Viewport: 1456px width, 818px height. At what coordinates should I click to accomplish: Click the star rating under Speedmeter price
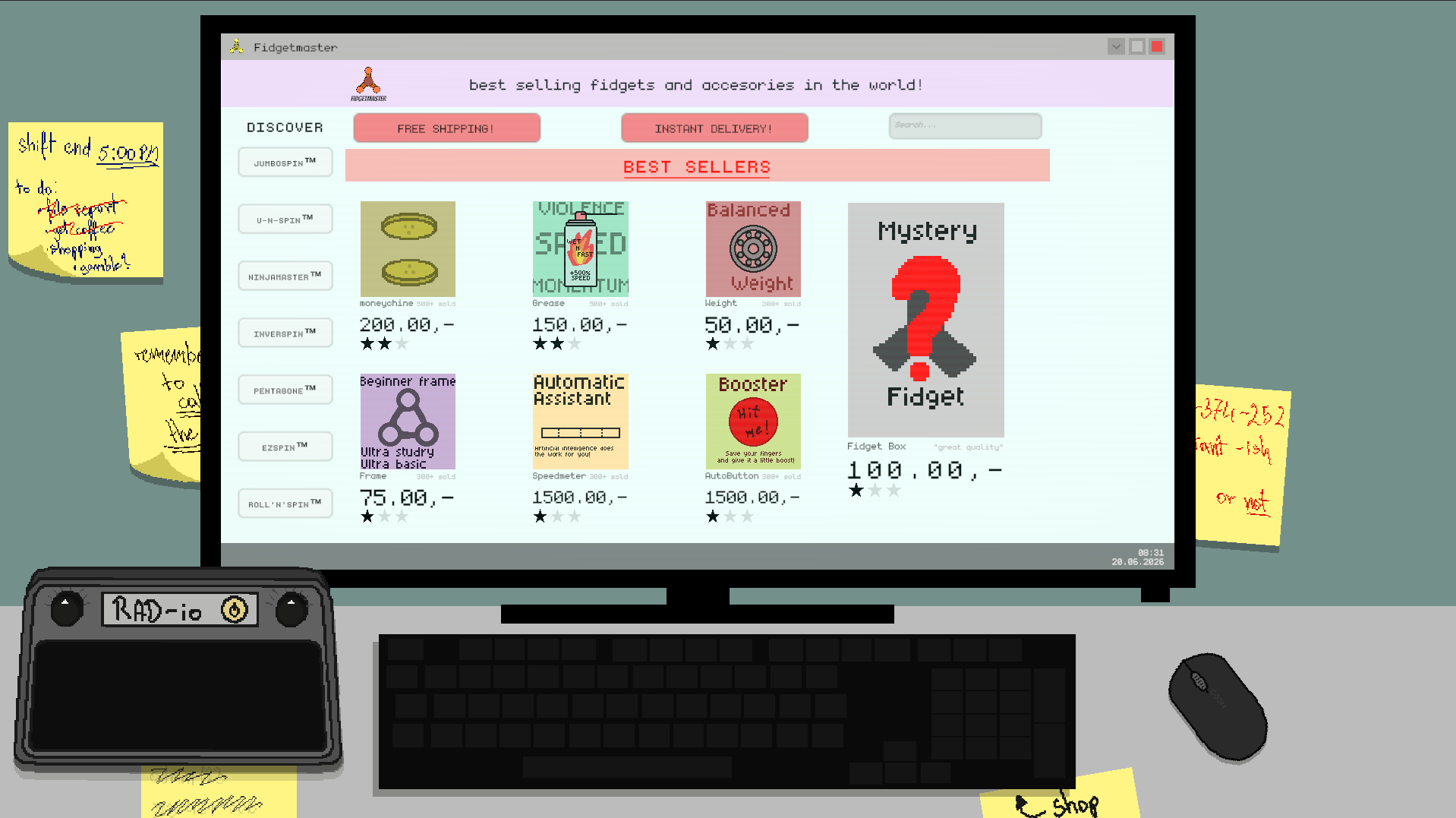pos(557,516)
